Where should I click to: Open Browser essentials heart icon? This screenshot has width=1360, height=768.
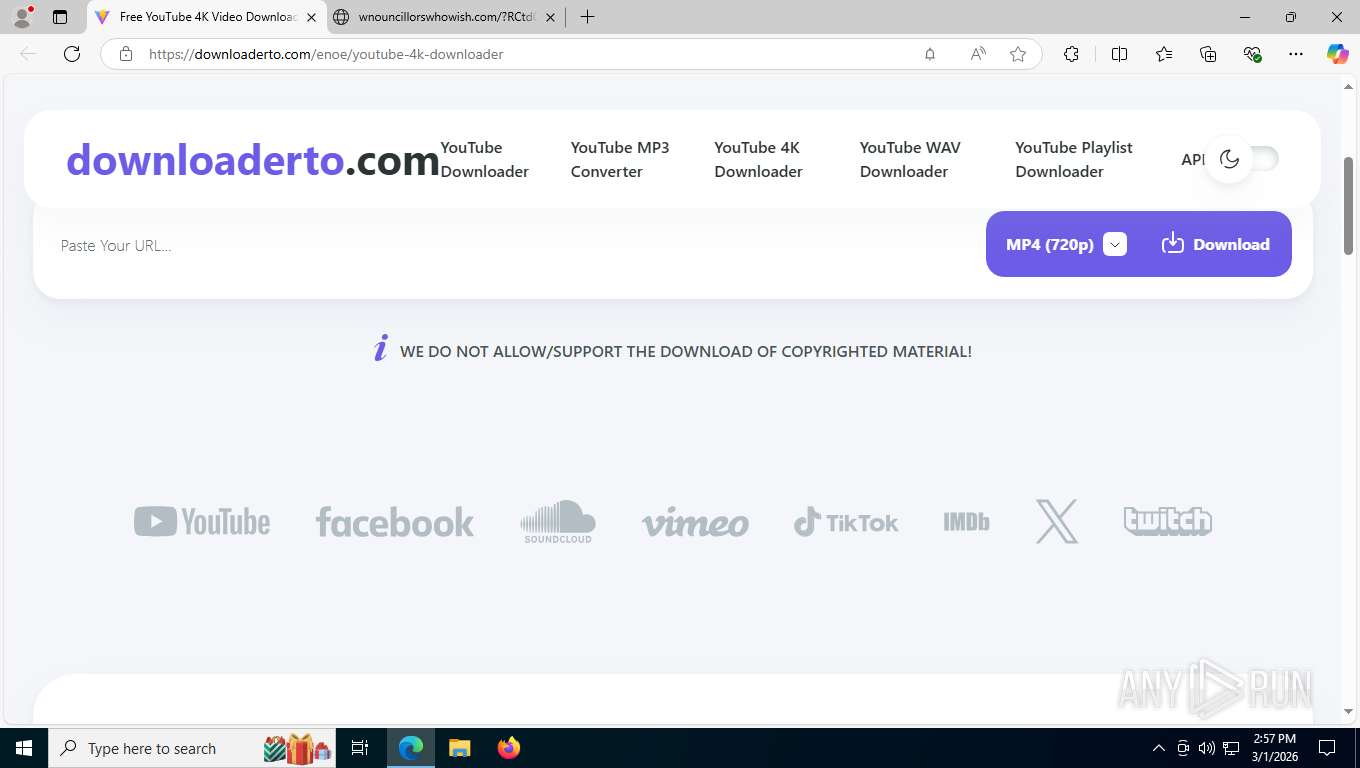coord(1252,54)
